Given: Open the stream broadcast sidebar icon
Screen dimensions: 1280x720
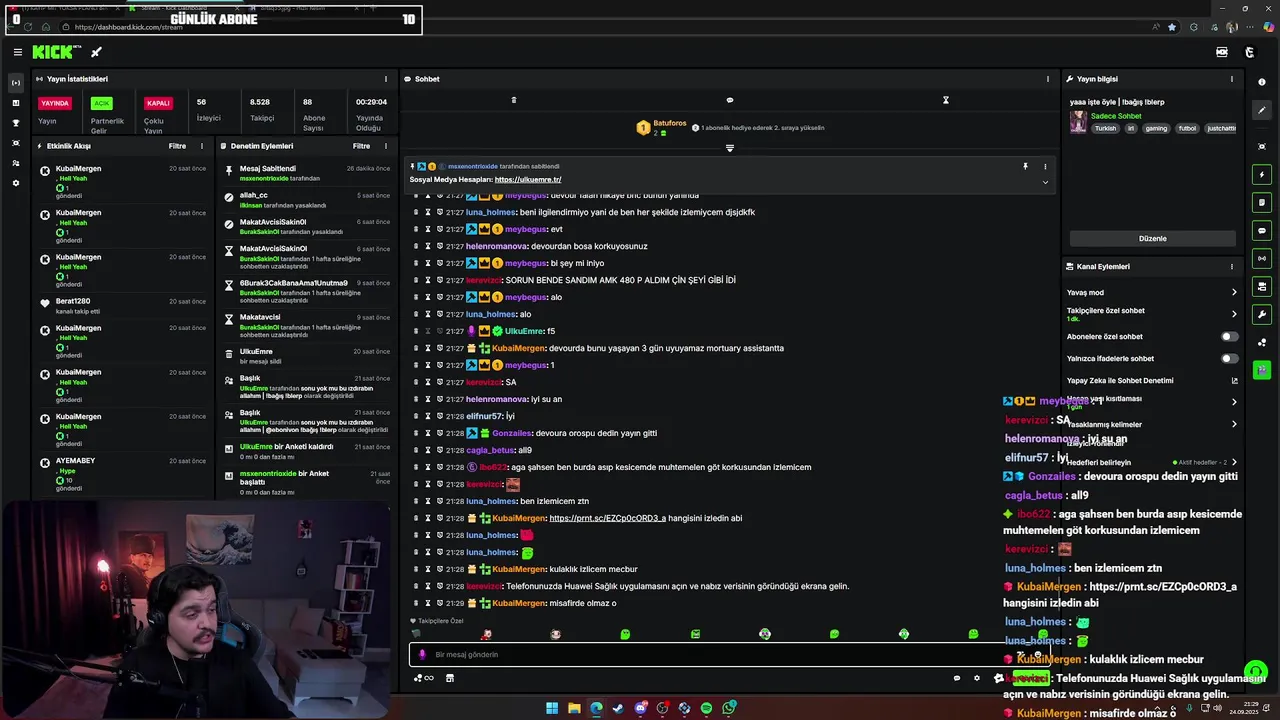Looking at the screenshot, I should point(15,83).
